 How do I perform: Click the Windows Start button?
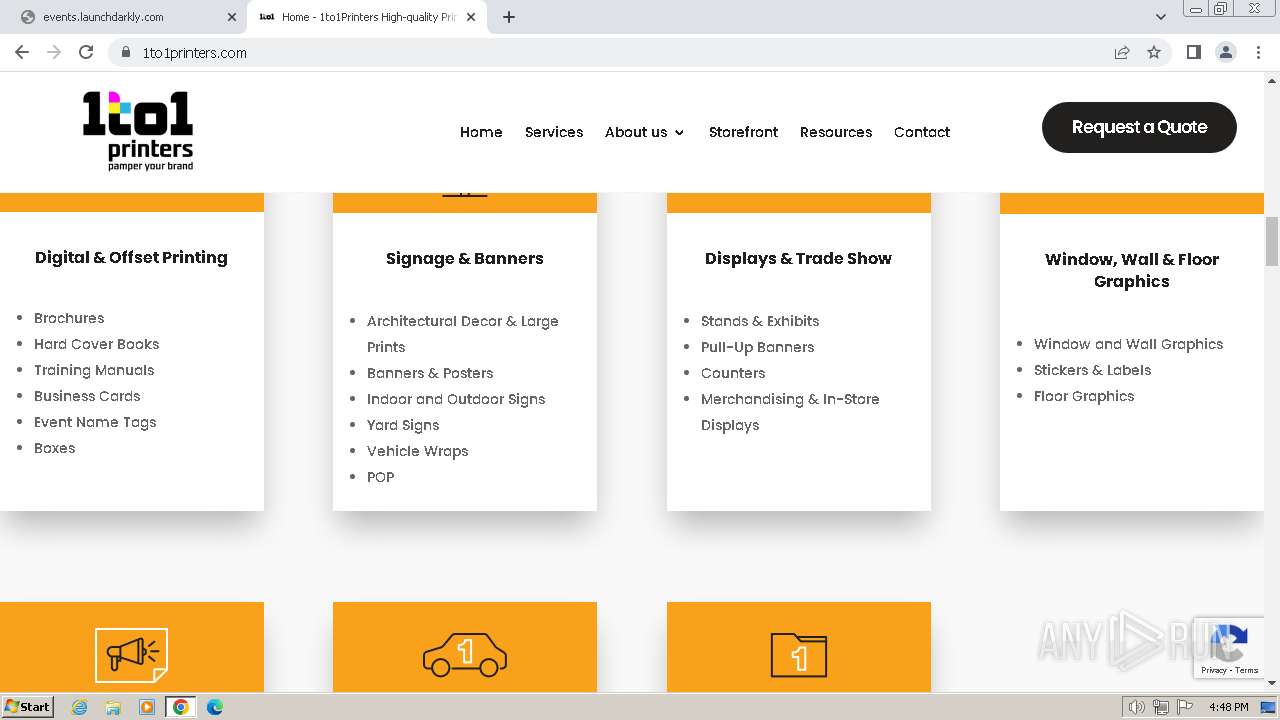click(27, 707)
